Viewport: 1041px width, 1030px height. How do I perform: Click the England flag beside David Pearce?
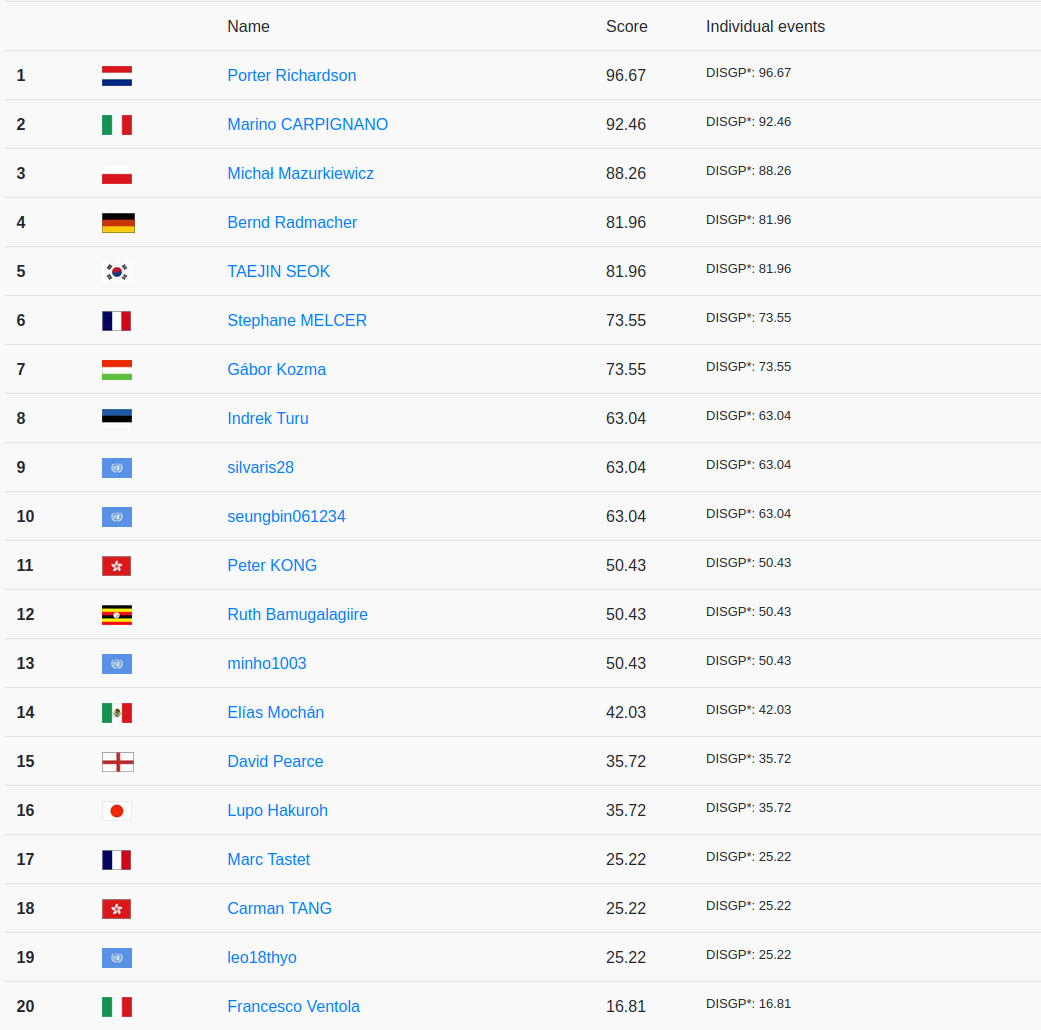click(117, 762)
